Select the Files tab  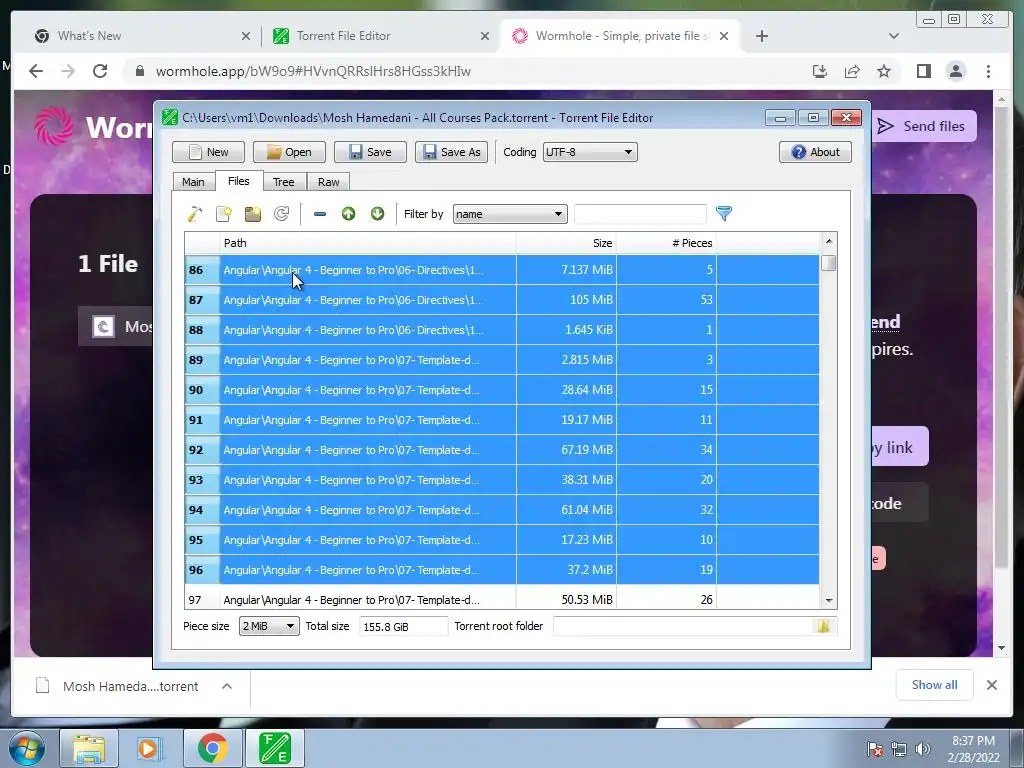(238, 181)
